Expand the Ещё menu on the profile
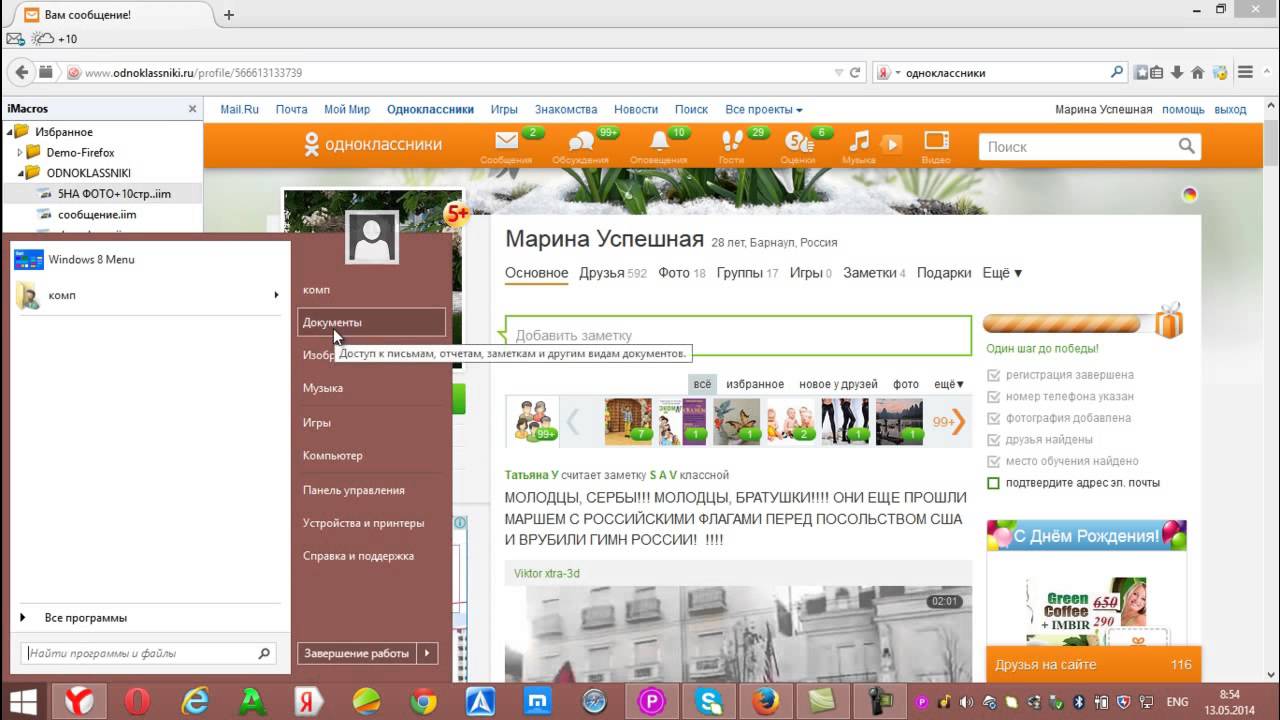Screen dimensions: 1280x720 coord(1002,273)
